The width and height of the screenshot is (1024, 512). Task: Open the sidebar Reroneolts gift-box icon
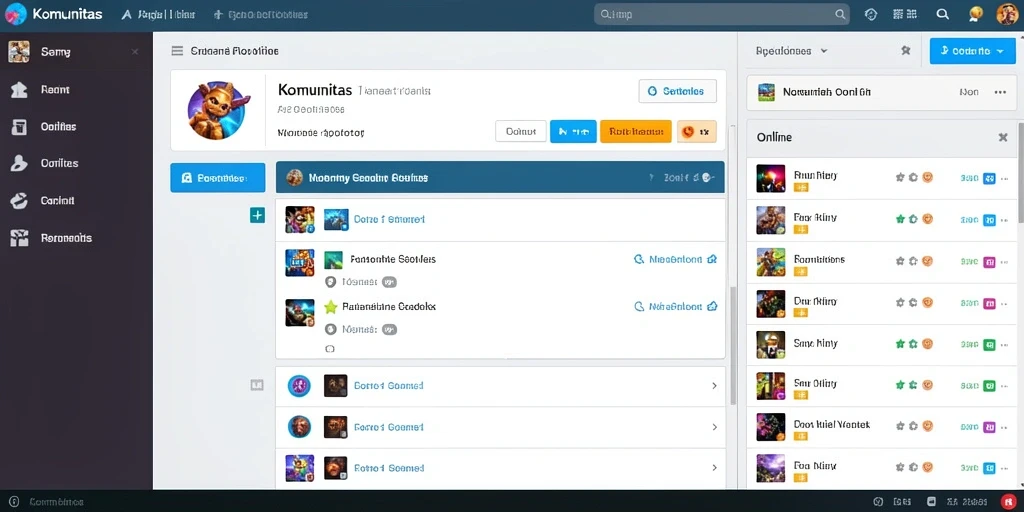tap(19, 238)
